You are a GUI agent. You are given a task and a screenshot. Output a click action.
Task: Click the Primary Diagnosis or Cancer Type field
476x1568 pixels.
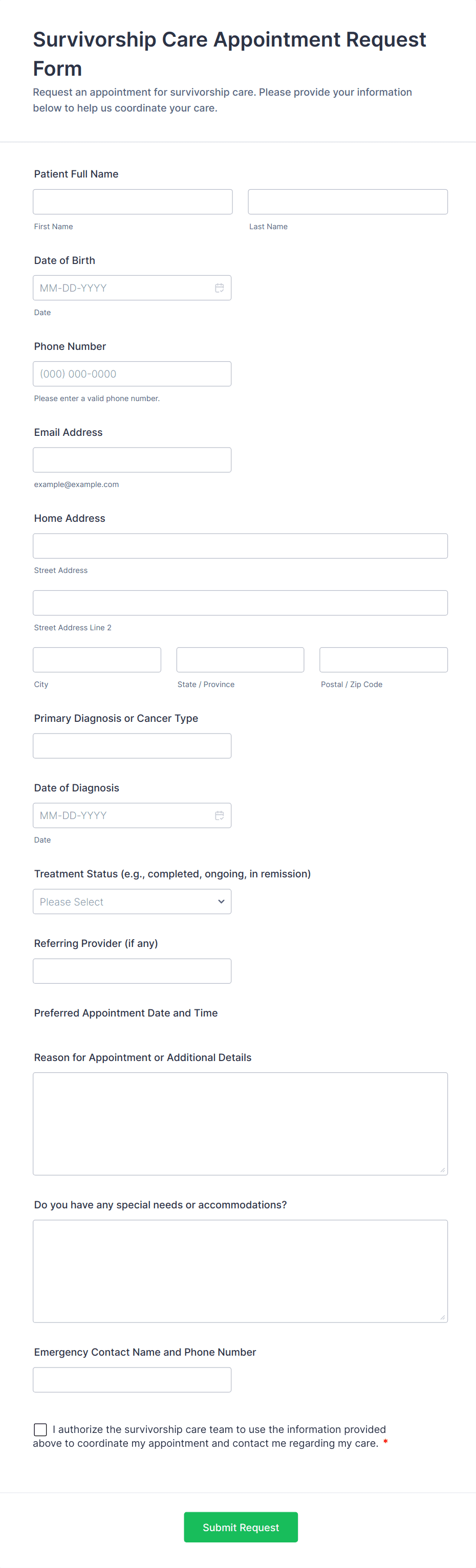[x=132, y=746]
